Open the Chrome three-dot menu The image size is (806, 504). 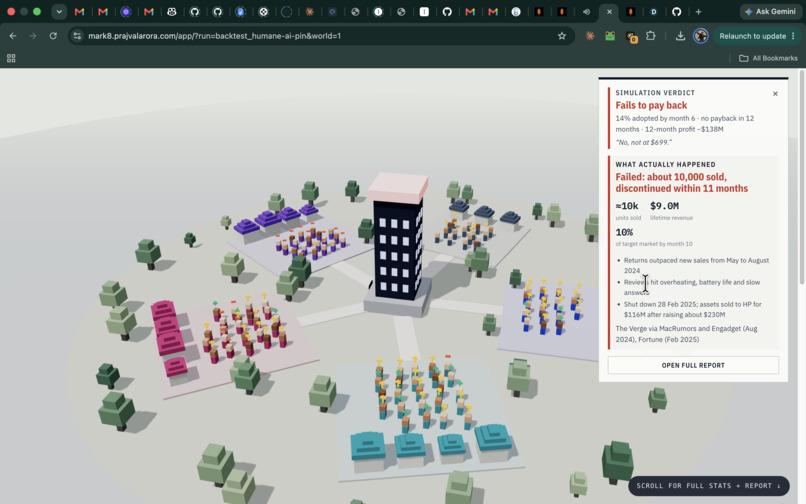coord(793,36)
